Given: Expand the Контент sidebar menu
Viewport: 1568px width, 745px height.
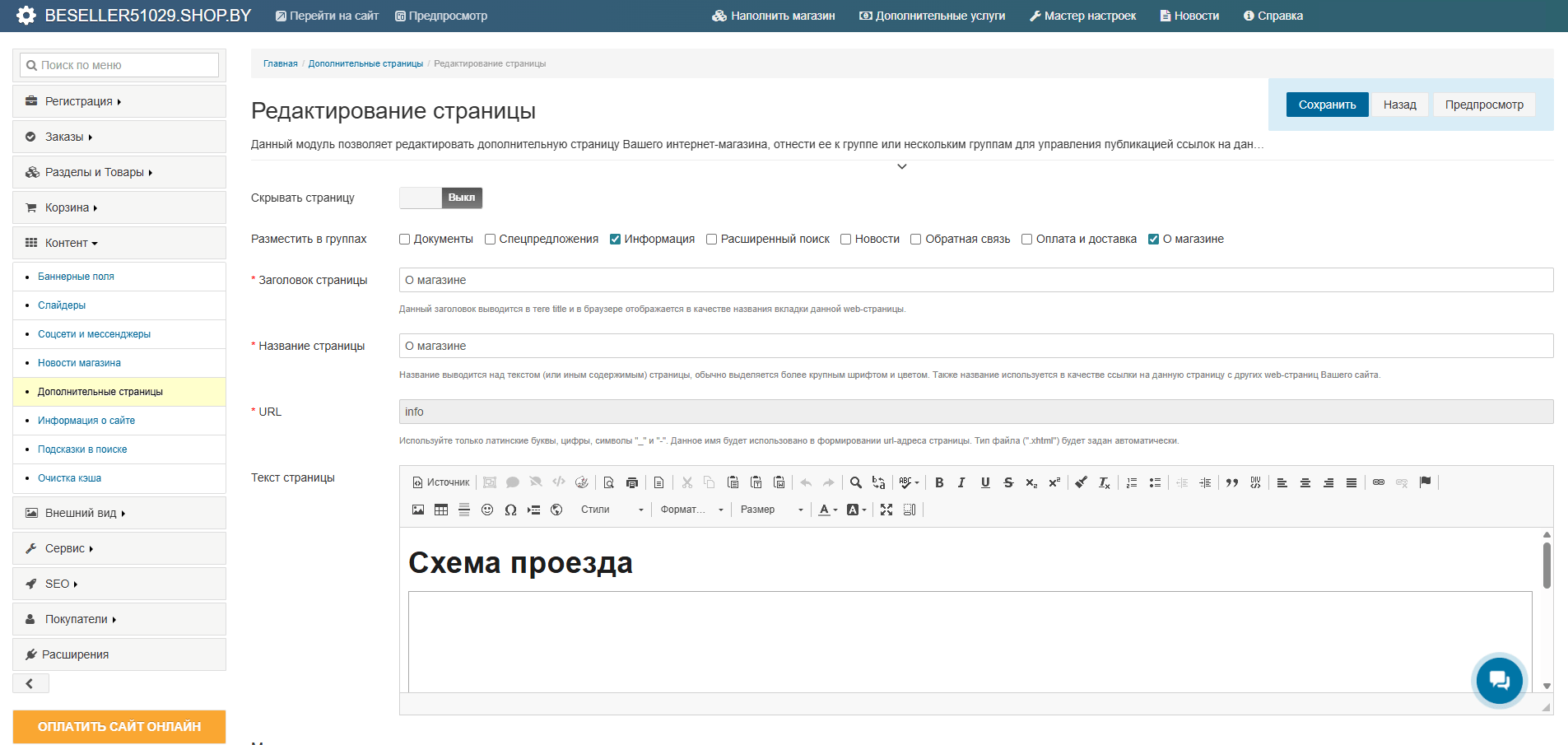Looking at the screenshot, I should (x=70, y=242).
